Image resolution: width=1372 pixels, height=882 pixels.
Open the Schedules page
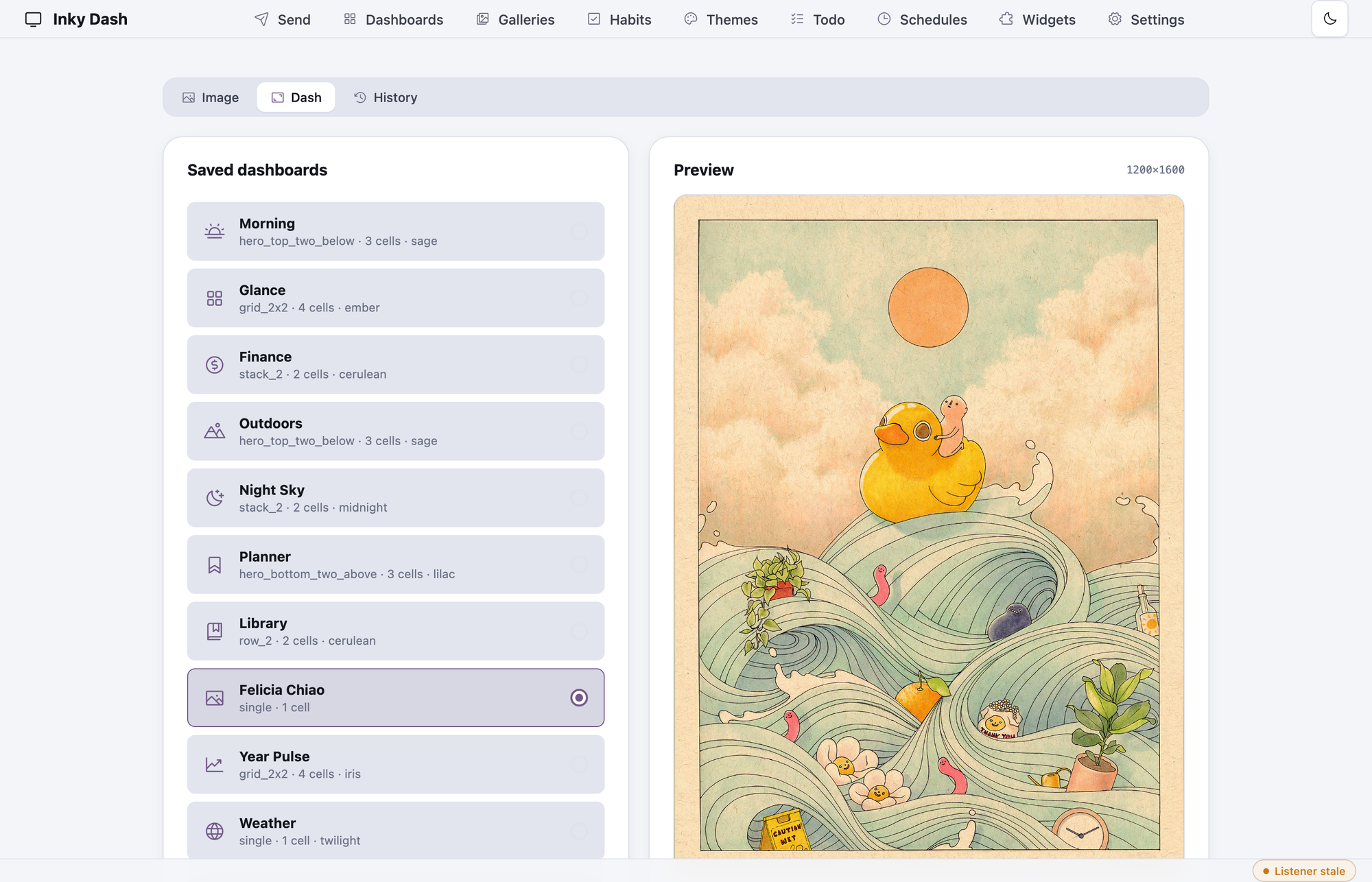tap(922, 19)
